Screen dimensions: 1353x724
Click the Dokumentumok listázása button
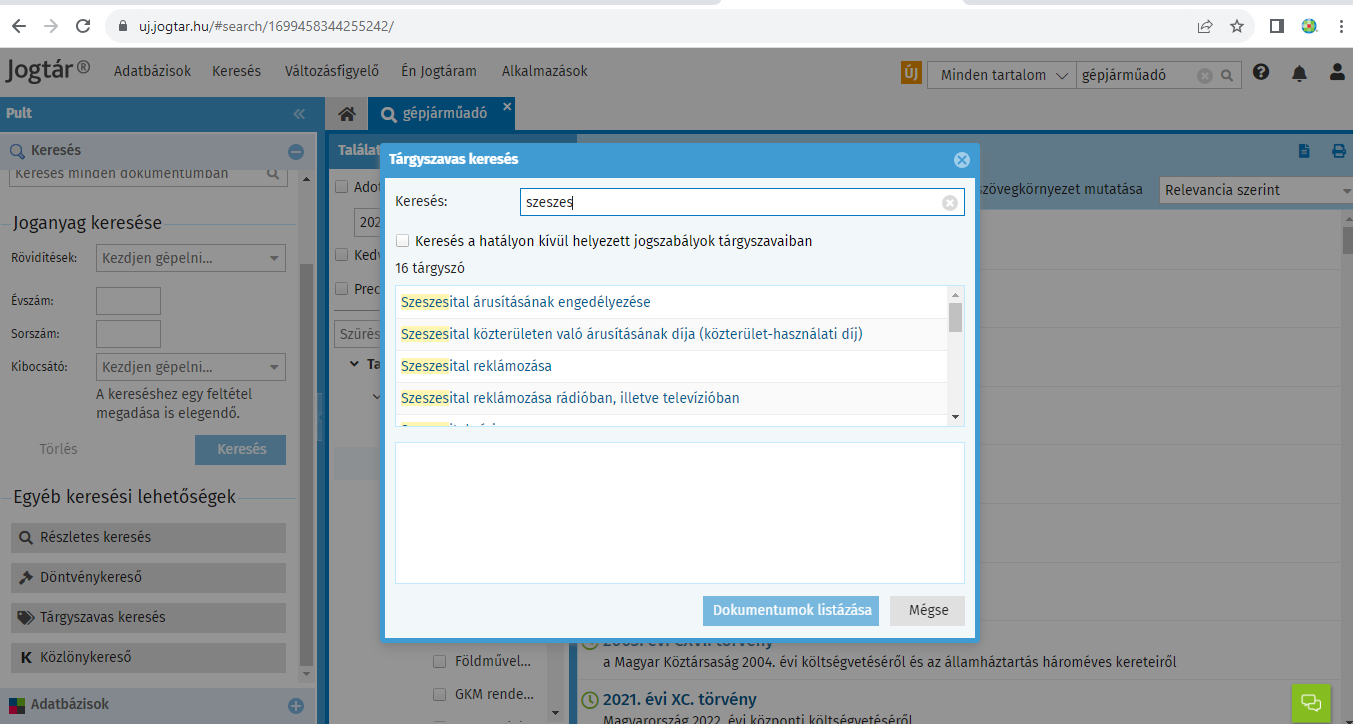click(x=790, y=611)
